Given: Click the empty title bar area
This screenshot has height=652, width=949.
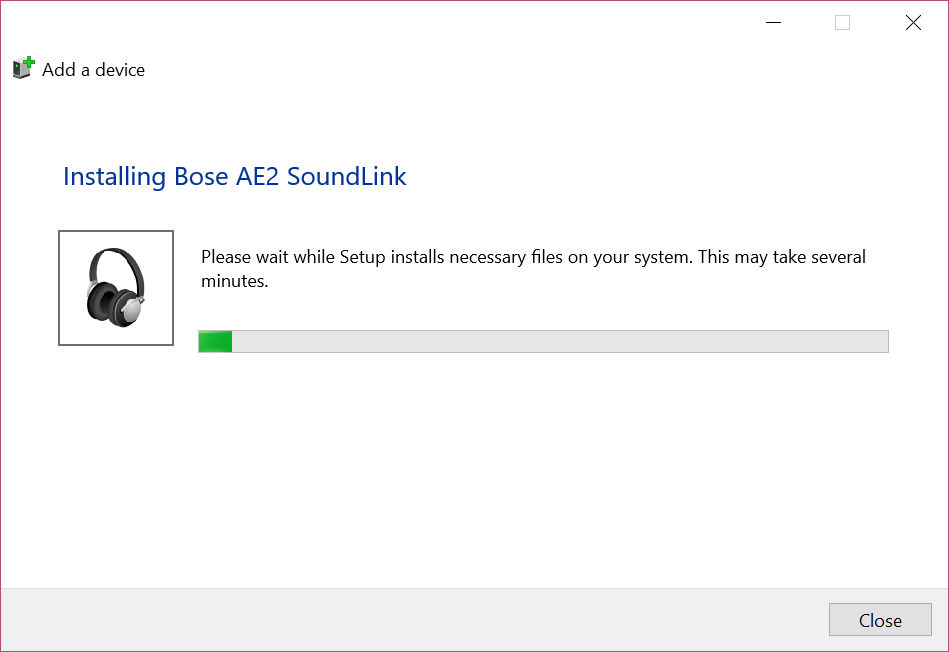Looking at the screenshot, I should point(400,23).
